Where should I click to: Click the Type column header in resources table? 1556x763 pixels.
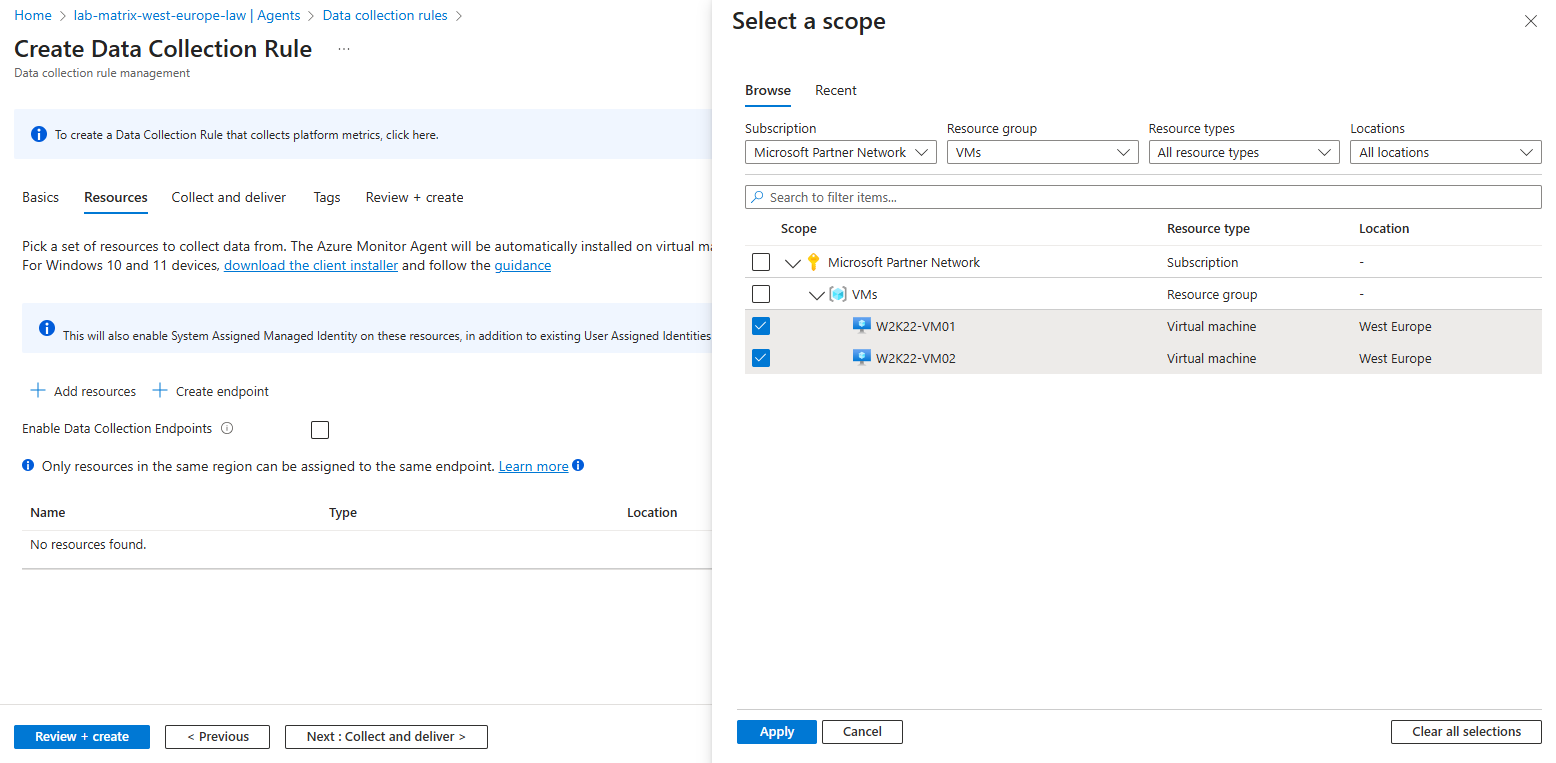pos(343,512)
